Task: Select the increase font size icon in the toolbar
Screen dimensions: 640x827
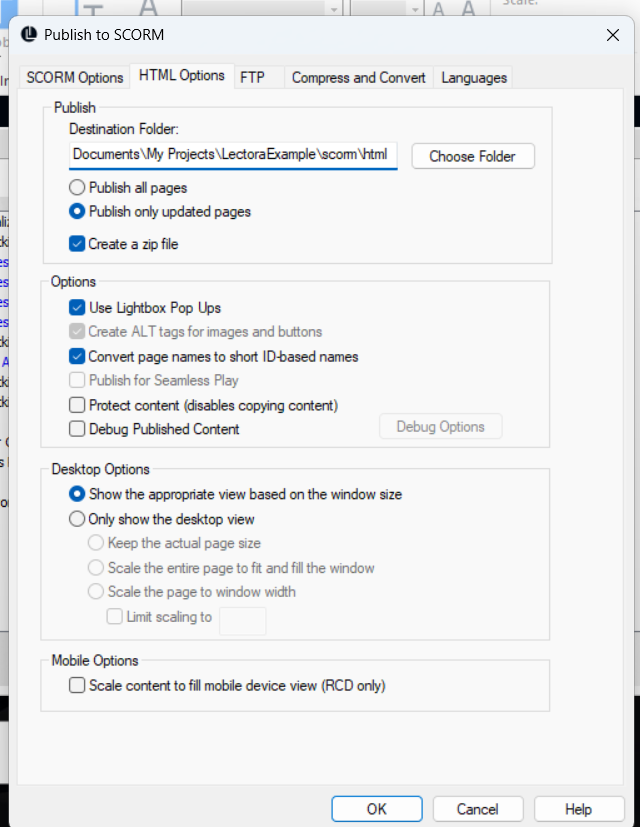Action: point(467,8)
